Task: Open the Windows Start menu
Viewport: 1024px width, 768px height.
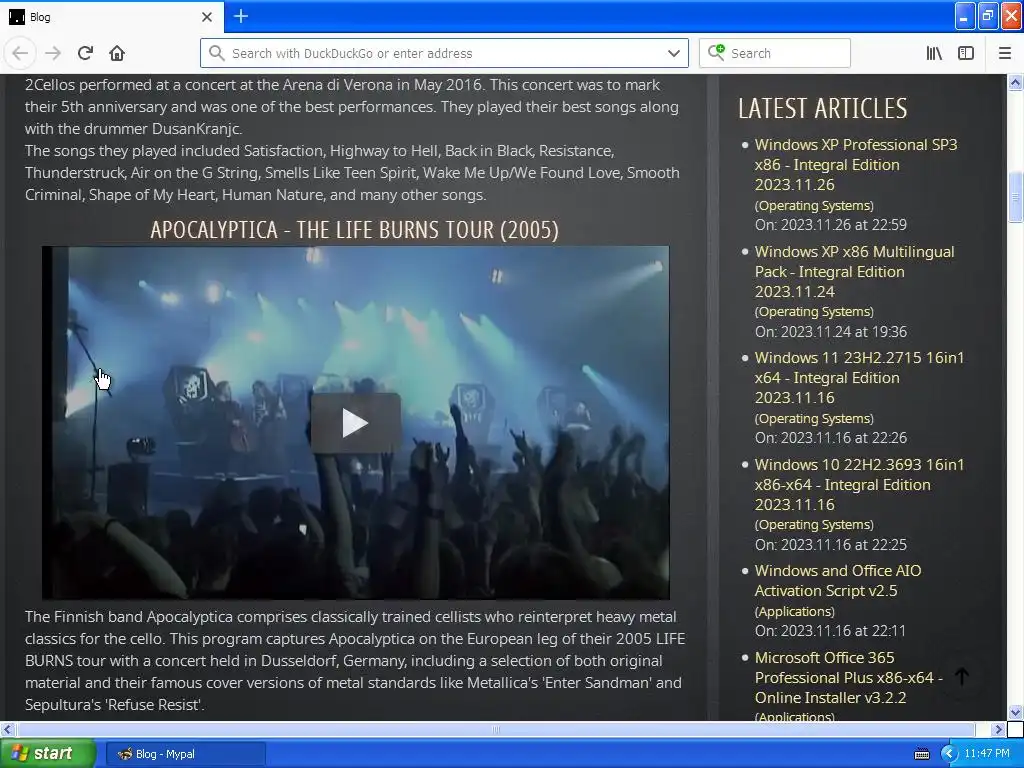Action: coord(48,754)
